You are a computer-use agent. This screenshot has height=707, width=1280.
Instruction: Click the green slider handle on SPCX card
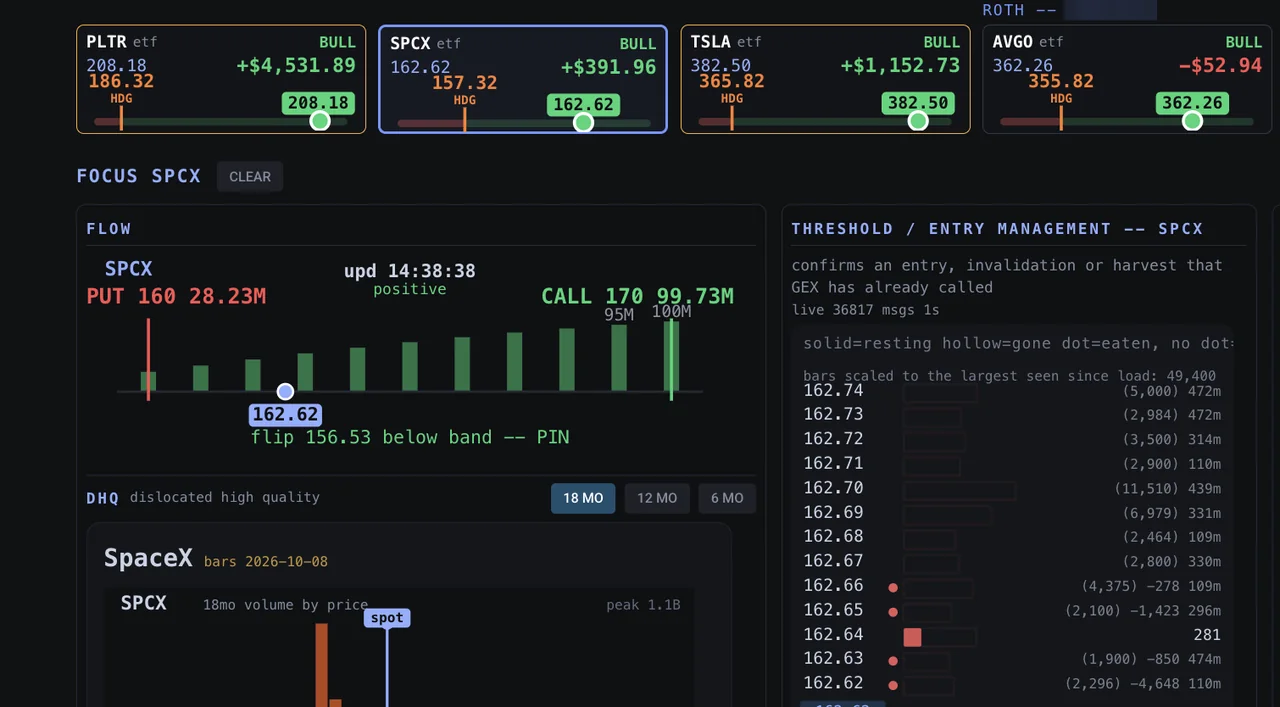point(584,122)
